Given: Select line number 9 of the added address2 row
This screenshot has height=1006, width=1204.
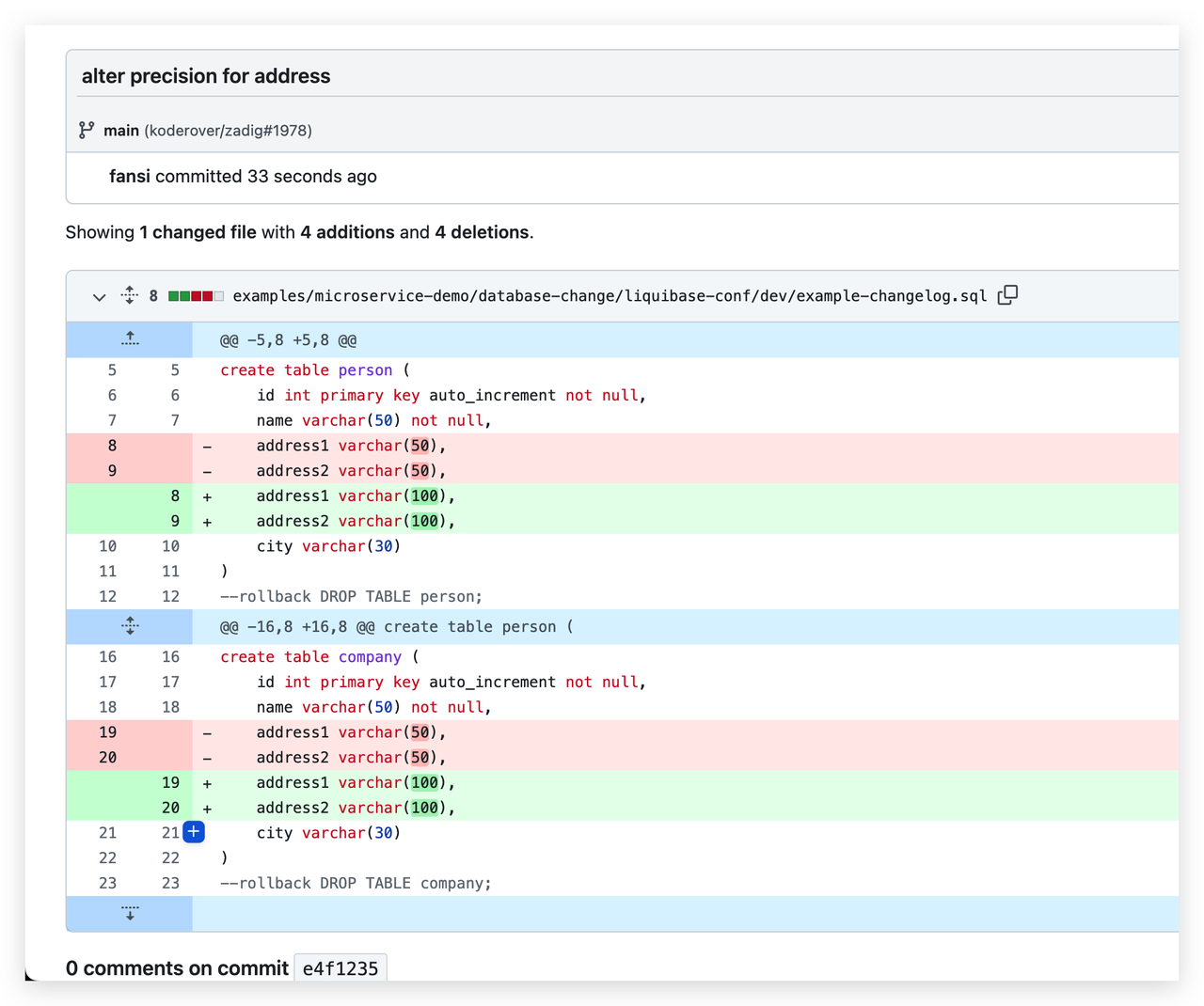Looking at the screenshot, I should coord(175,521).
